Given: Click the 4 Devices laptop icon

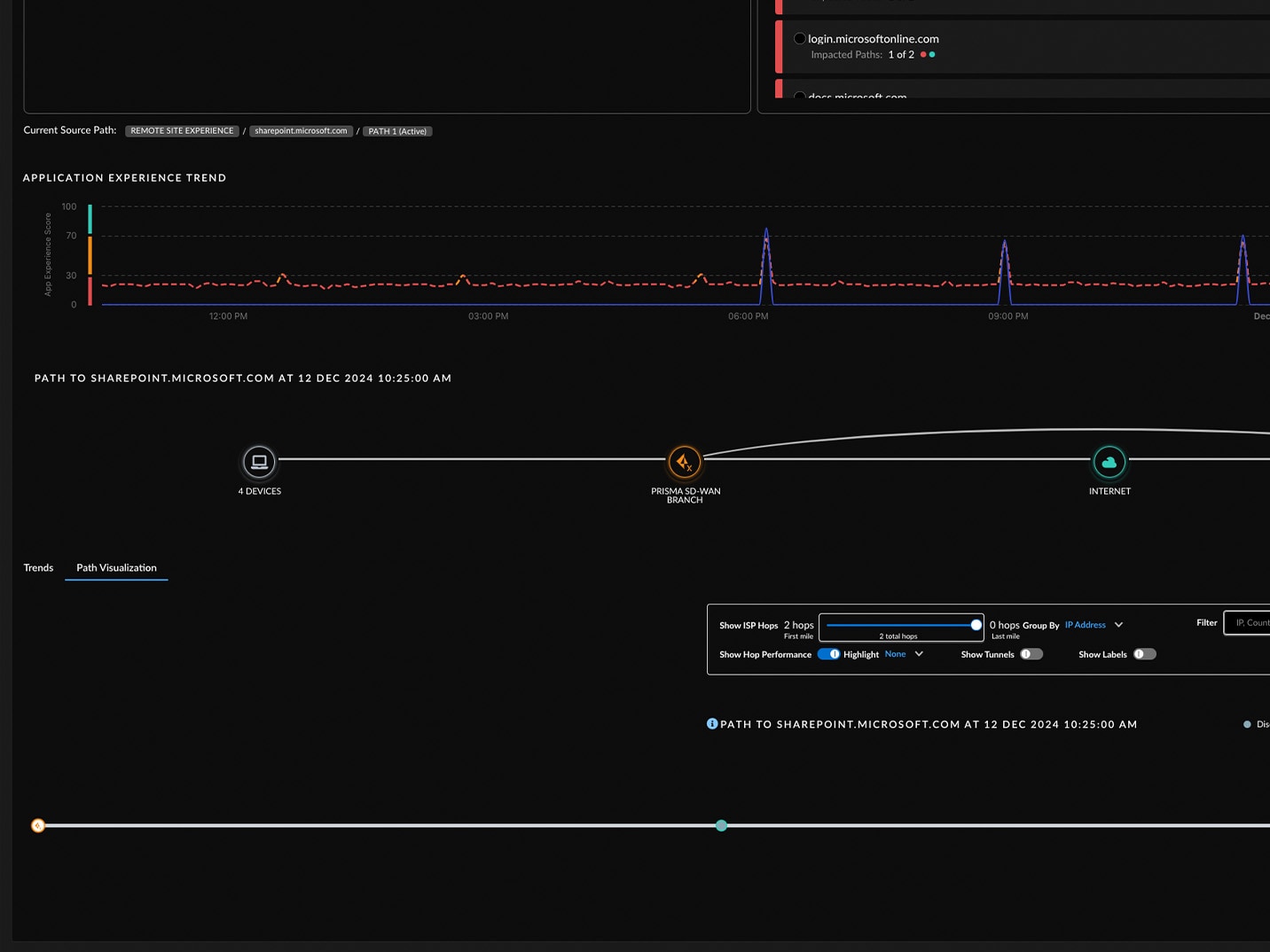Looking at the screenshot, I should coord(259,461).
